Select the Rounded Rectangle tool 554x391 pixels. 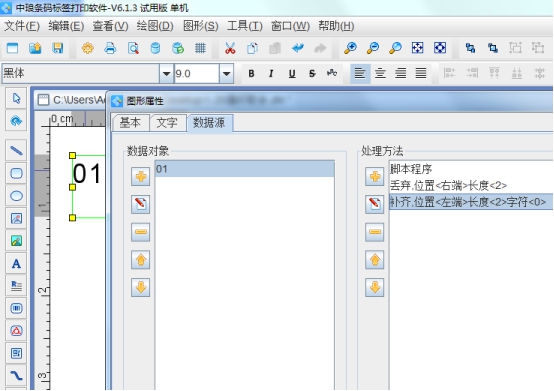click(x=16, y=173)
